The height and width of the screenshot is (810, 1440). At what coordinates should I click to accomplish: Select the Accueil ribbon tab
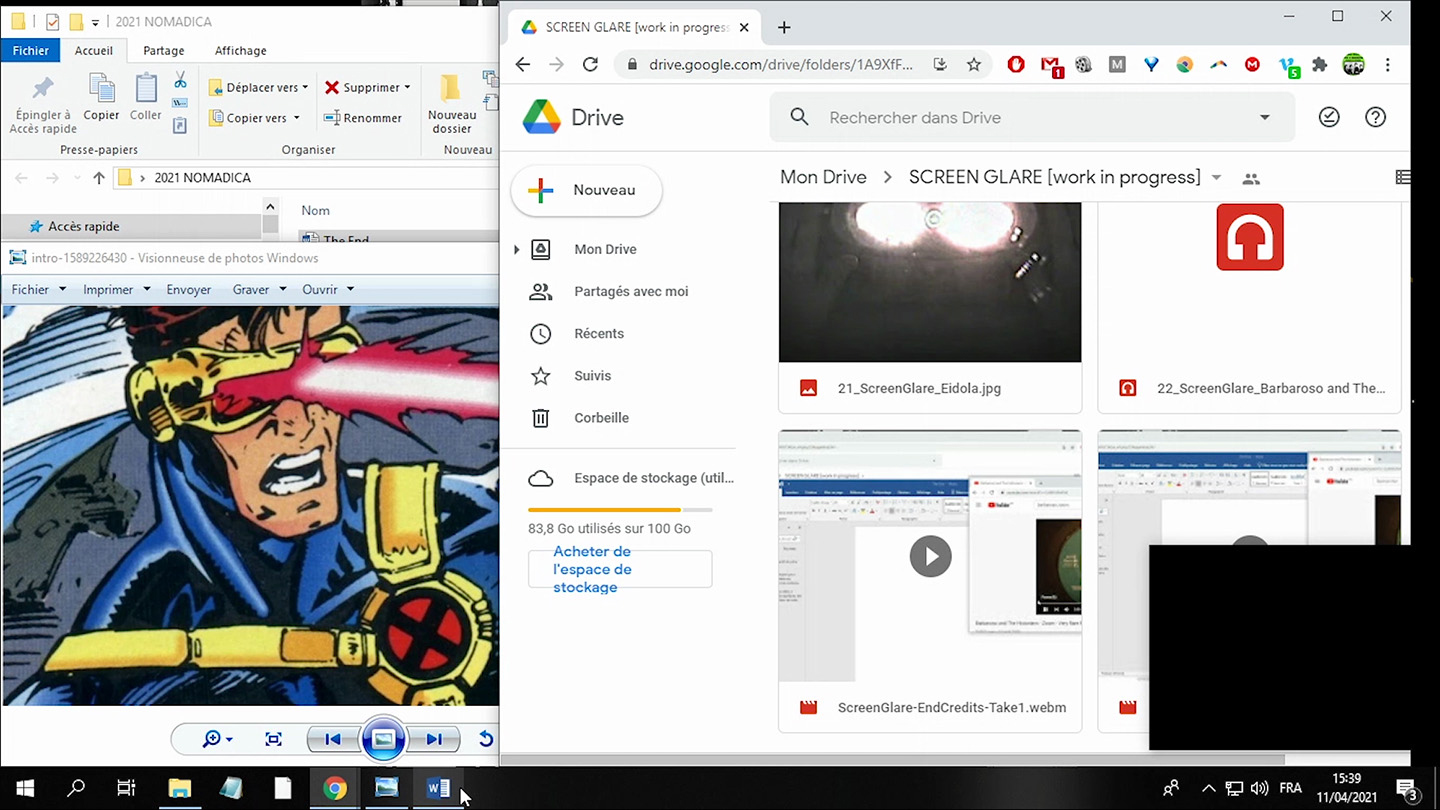pos(94,50)
